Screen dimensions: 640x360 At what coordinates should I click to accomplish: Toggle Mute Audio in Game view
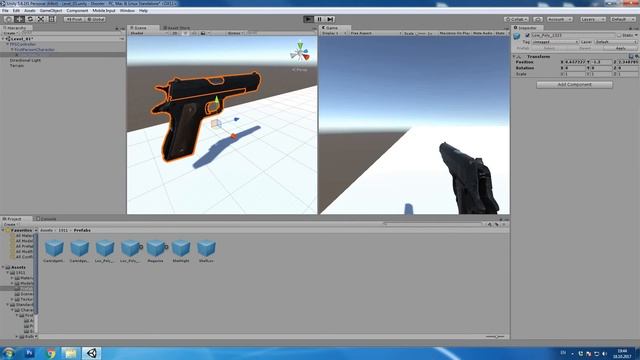pos(482,33)
